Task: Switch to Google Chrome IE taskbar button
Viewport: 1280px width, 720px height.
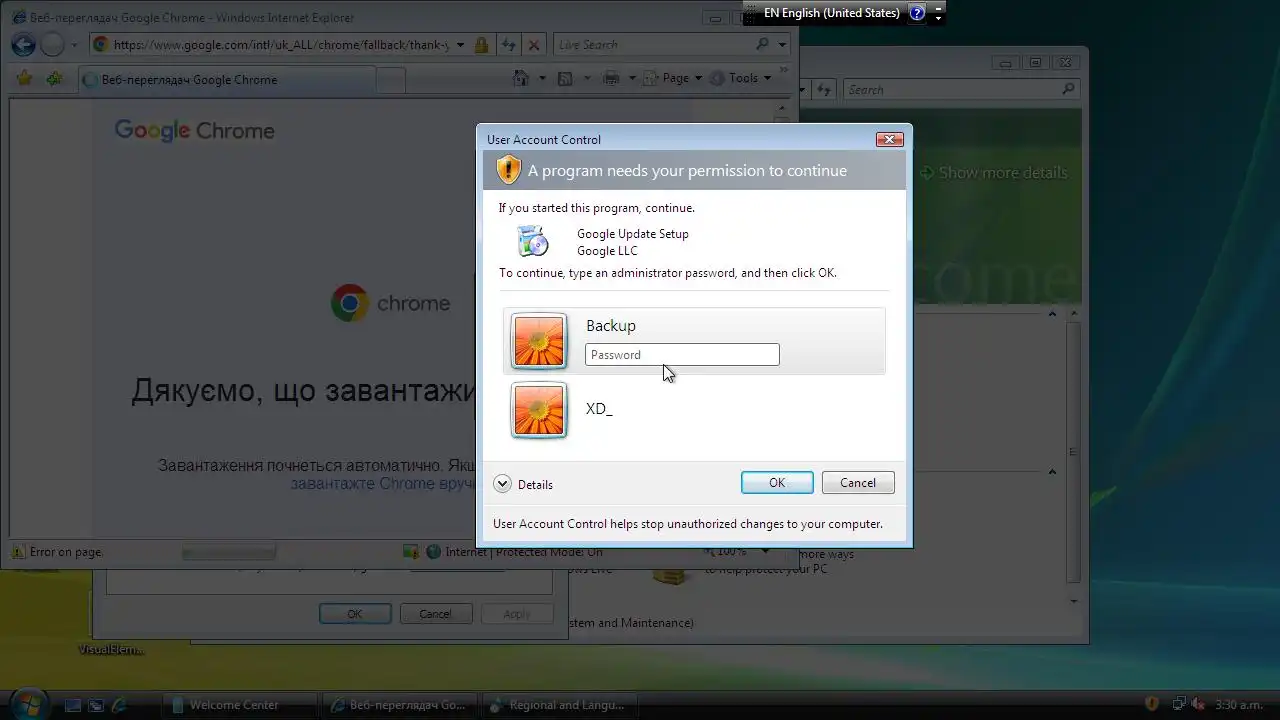Action: pyautogui.click(x=399, y=705)
